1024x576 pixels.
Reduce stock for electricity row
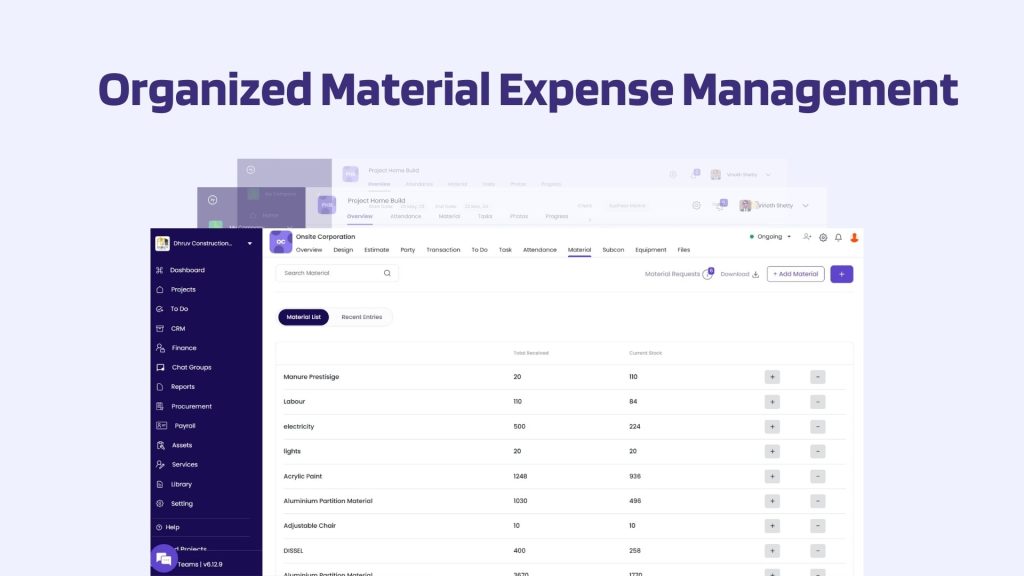point(818,426)
